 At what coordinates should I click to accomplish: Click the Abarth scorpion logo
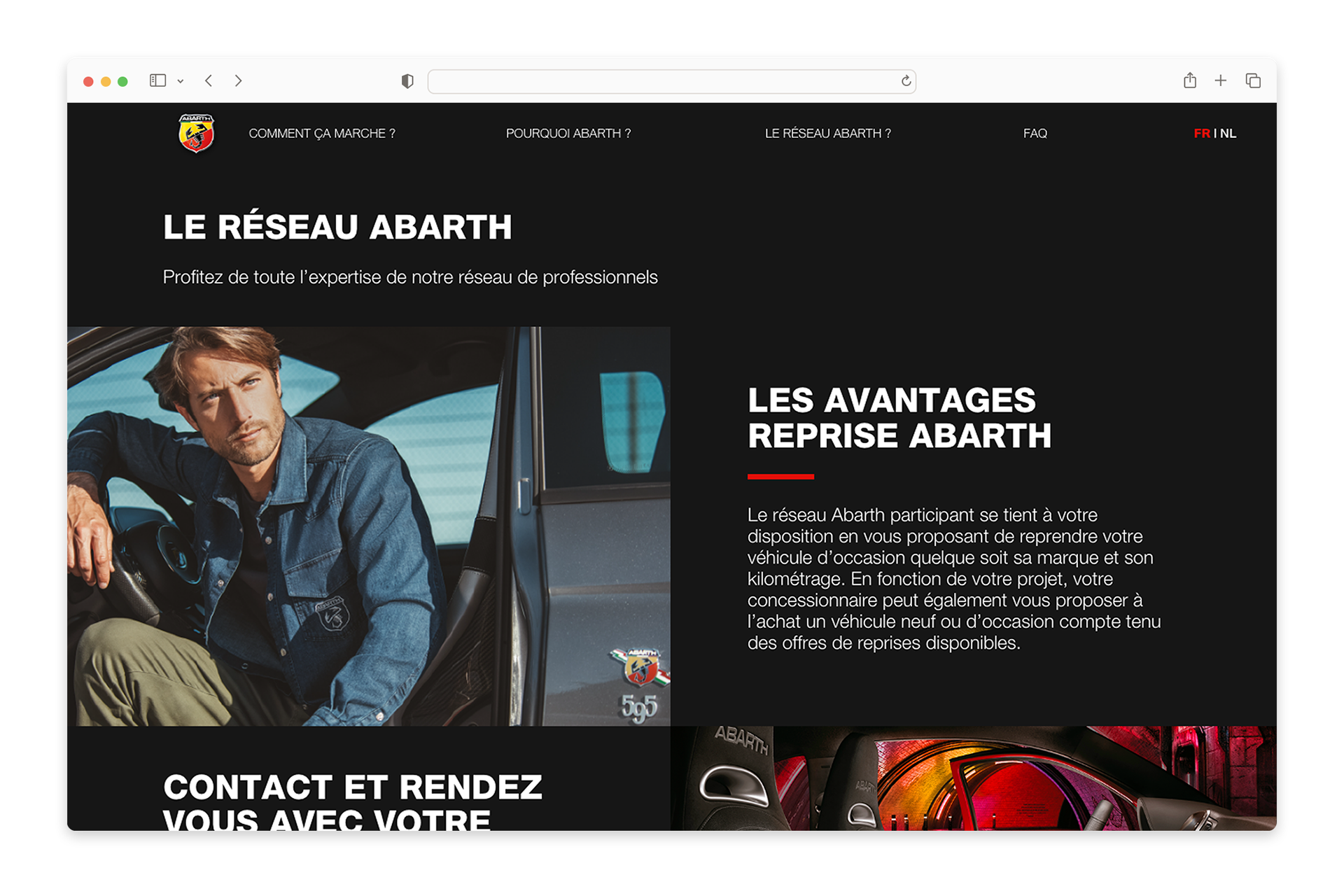pos(196,133)
